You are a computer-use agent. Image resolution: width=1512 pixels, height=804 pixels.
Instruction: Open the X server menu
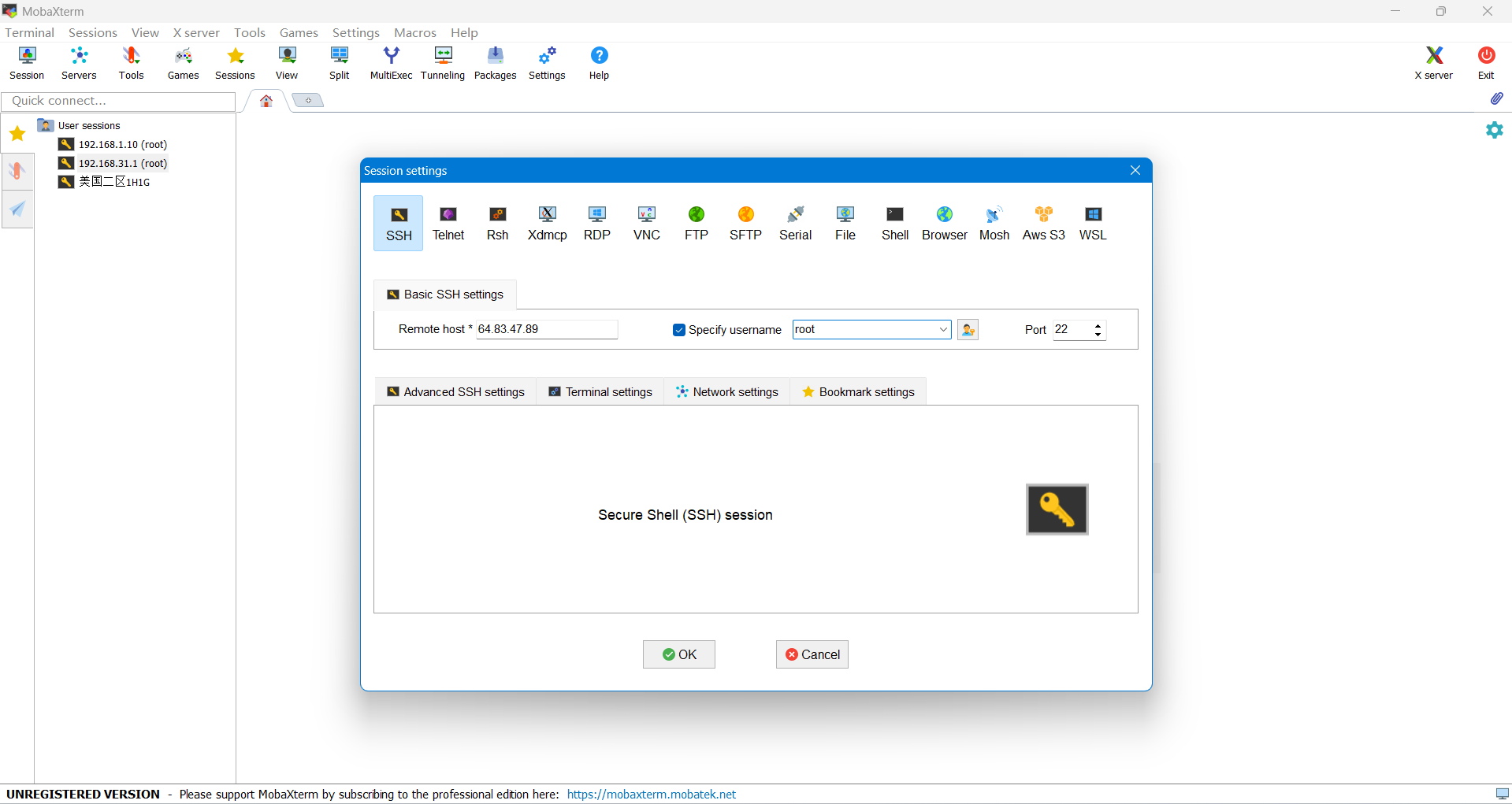click(196, 33)
